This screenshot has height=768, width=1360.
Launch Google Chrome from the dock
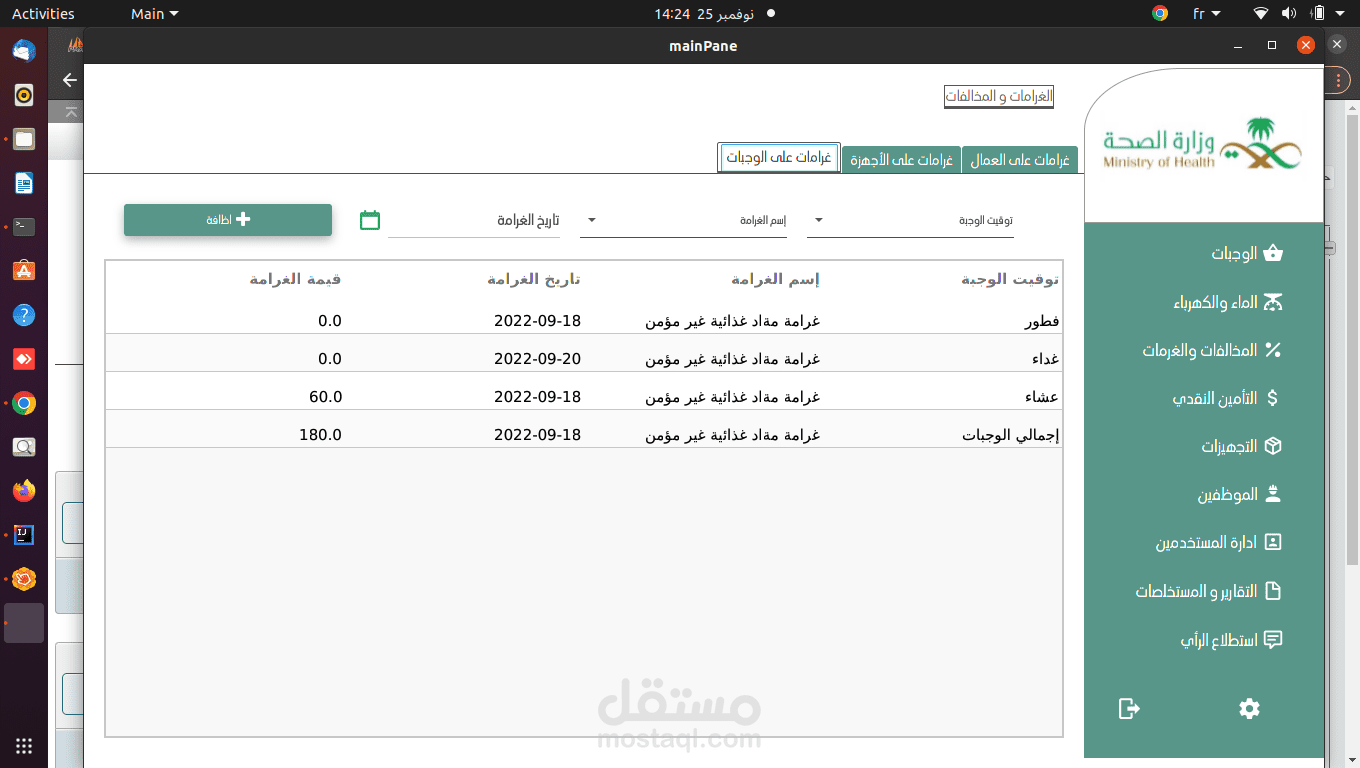24,403
